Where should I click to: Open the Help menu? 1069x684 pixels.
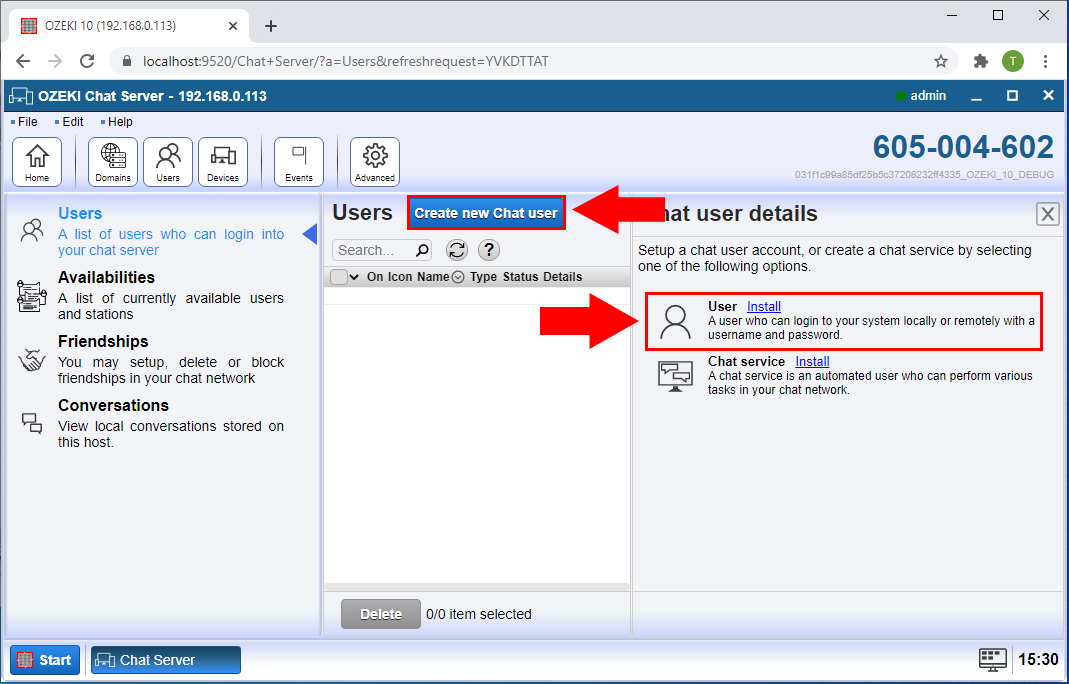119,122
